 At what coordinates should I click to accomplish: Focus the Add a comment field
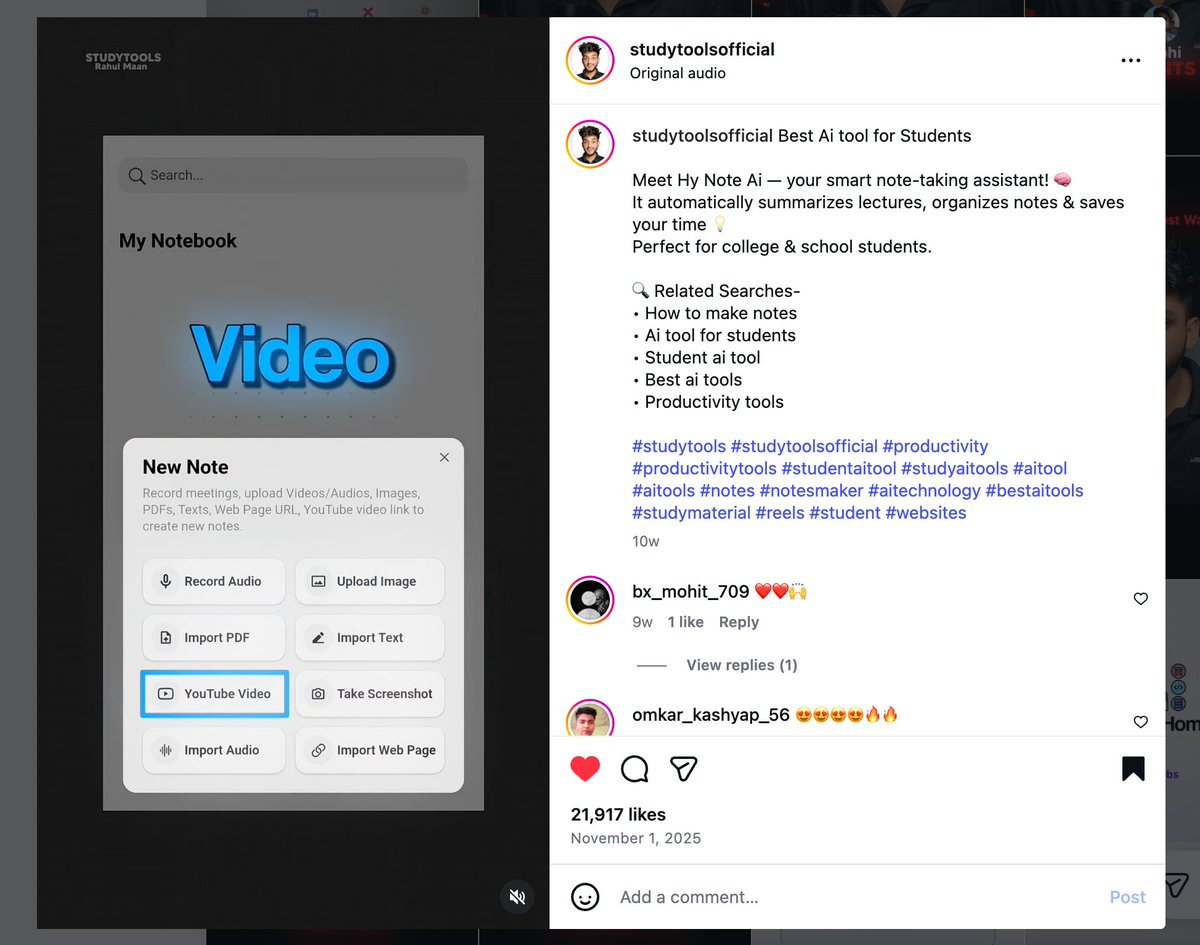pos(855,897)
